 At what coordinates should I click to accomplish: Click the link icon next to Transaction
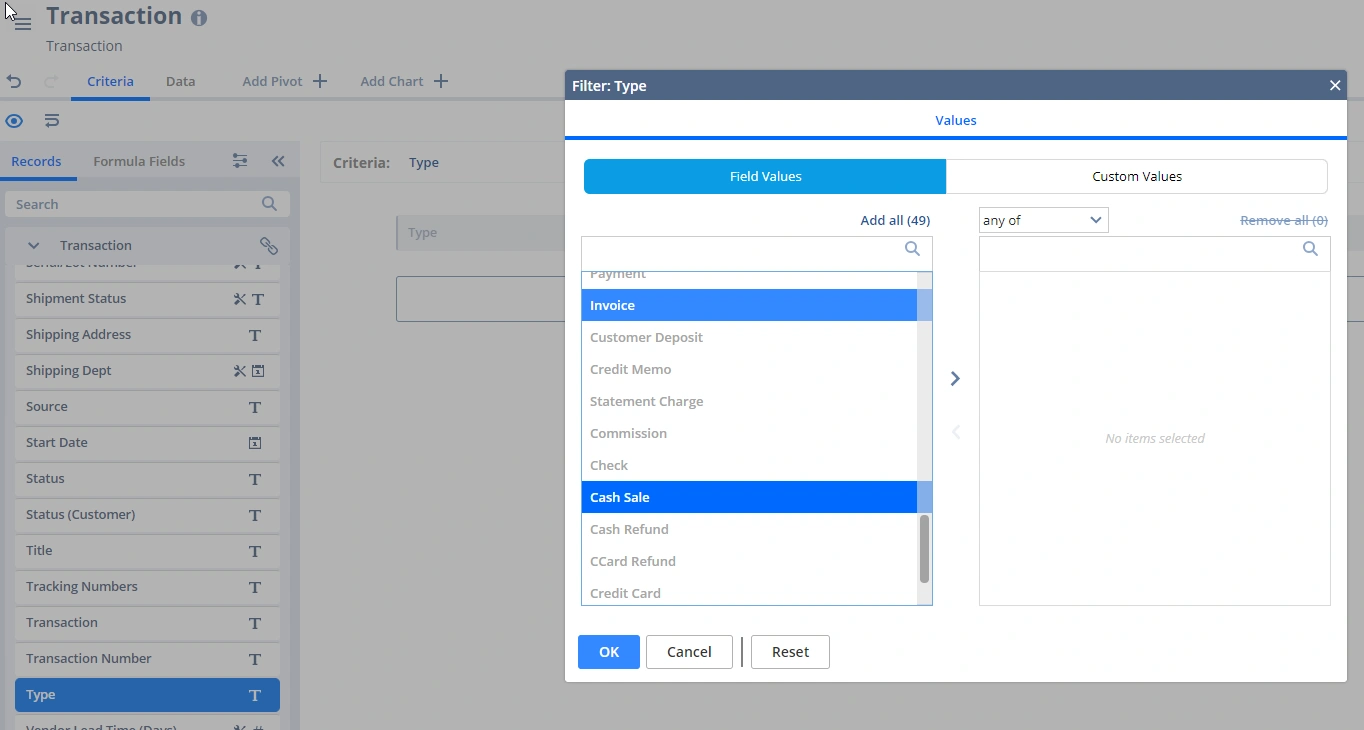click(268, 246)
